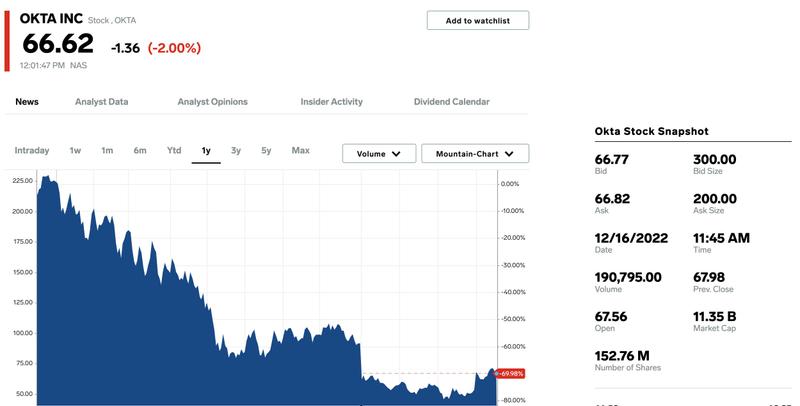800x406 pixels.
Task: Click the 66.77 Bid value
Action: [x=612, y=160]
